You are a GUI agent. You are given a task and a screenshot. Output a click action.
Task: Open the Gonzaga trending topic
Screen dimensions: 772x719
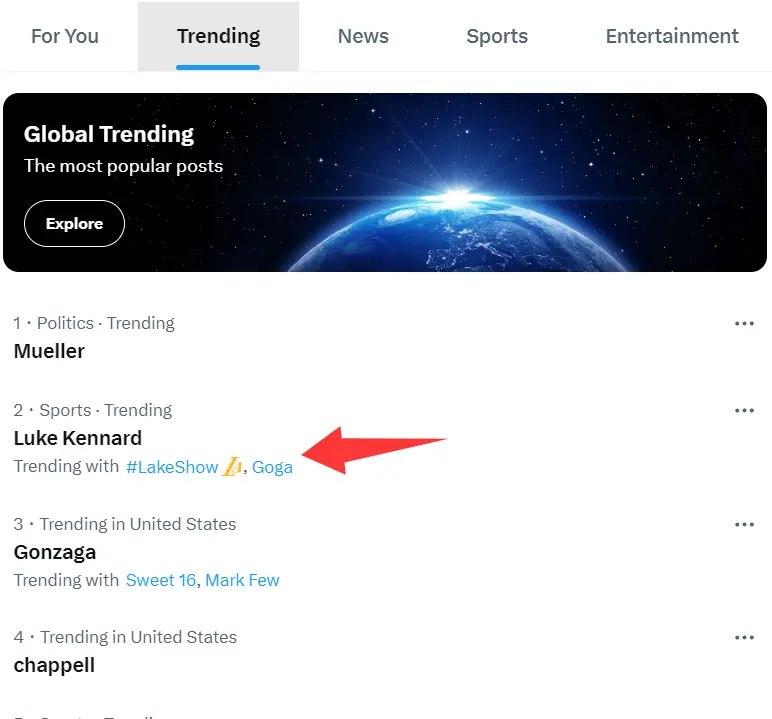55,552
